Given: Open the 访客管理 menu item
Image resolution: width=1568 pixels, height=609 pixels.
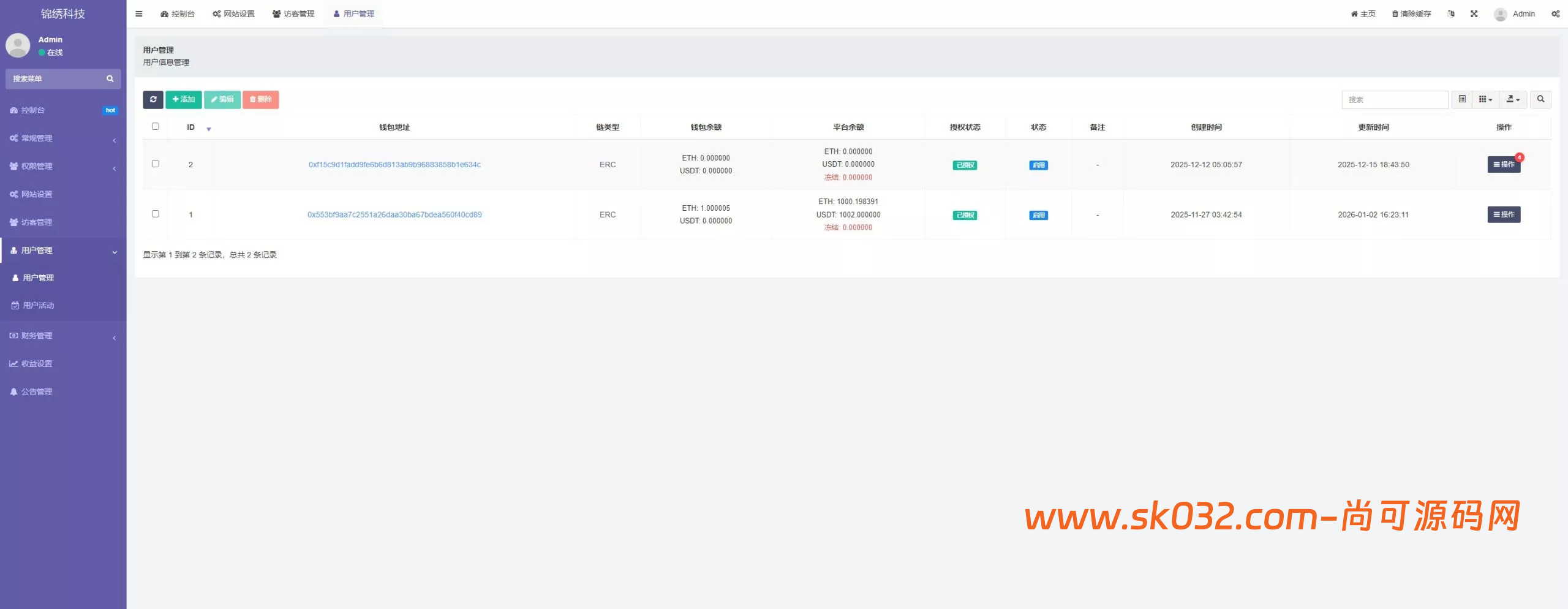Looking at the screenshot, I should (x=293, y=13).
